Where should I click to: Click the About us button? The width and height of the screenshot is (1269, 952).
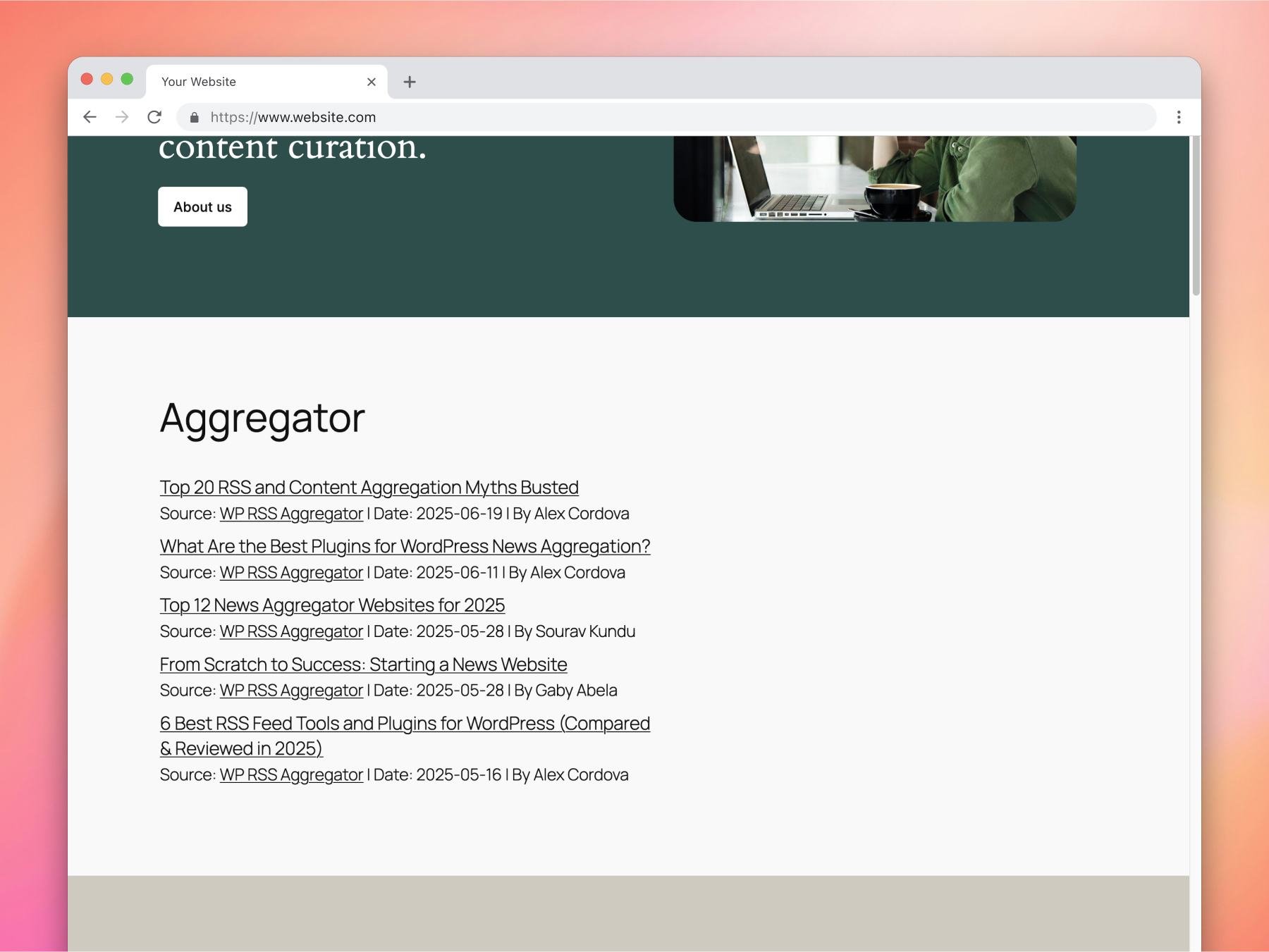(x=203, y=206)
